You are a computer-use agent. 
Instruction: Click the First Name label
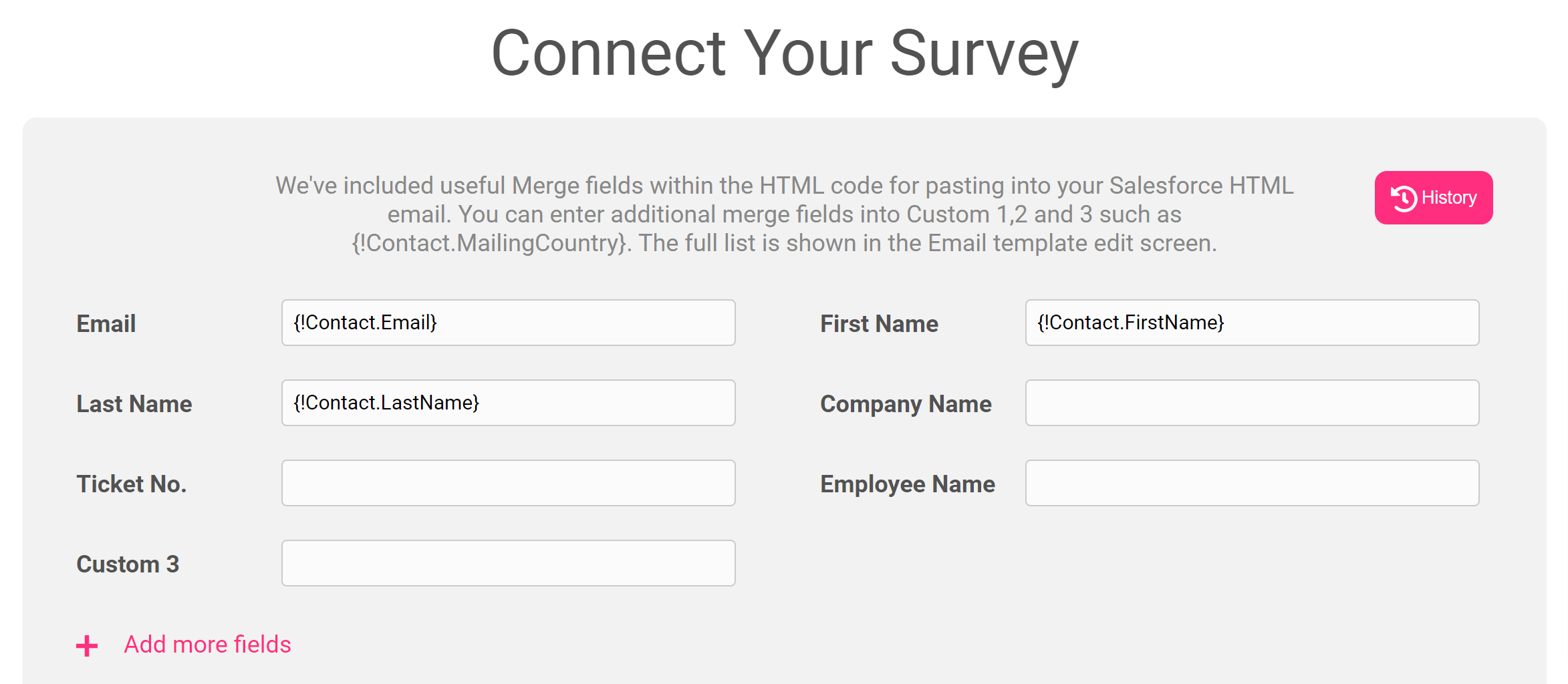click(x=879, y=324)
